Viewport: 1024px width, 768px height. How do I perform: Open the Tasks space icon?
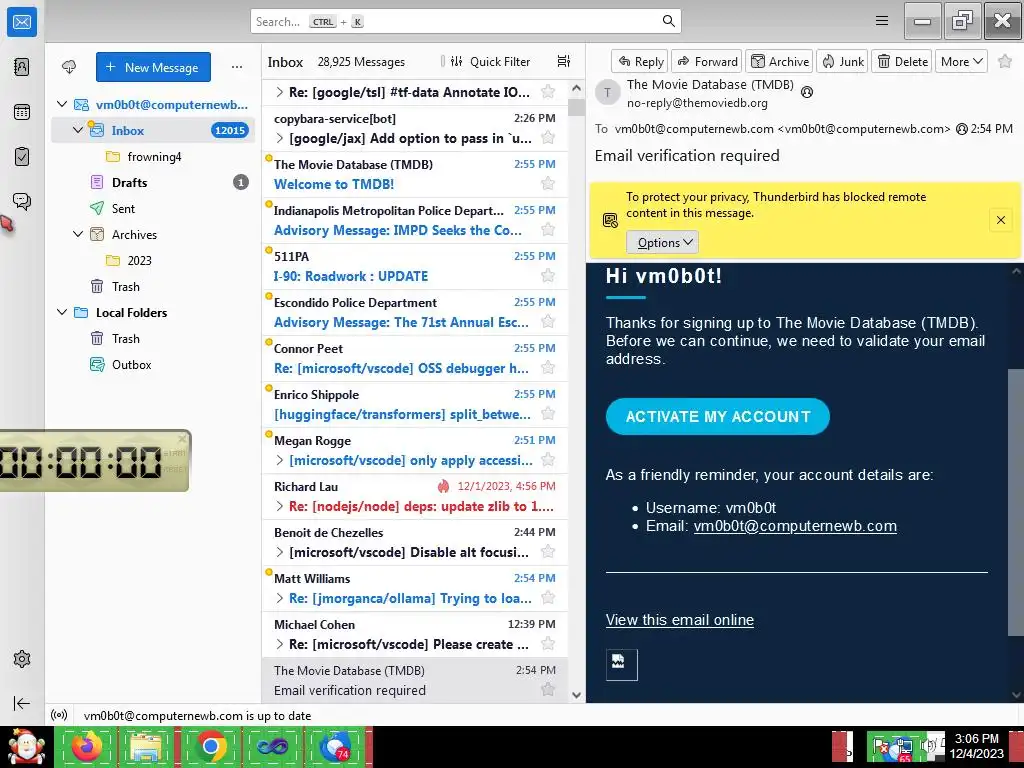22,157
